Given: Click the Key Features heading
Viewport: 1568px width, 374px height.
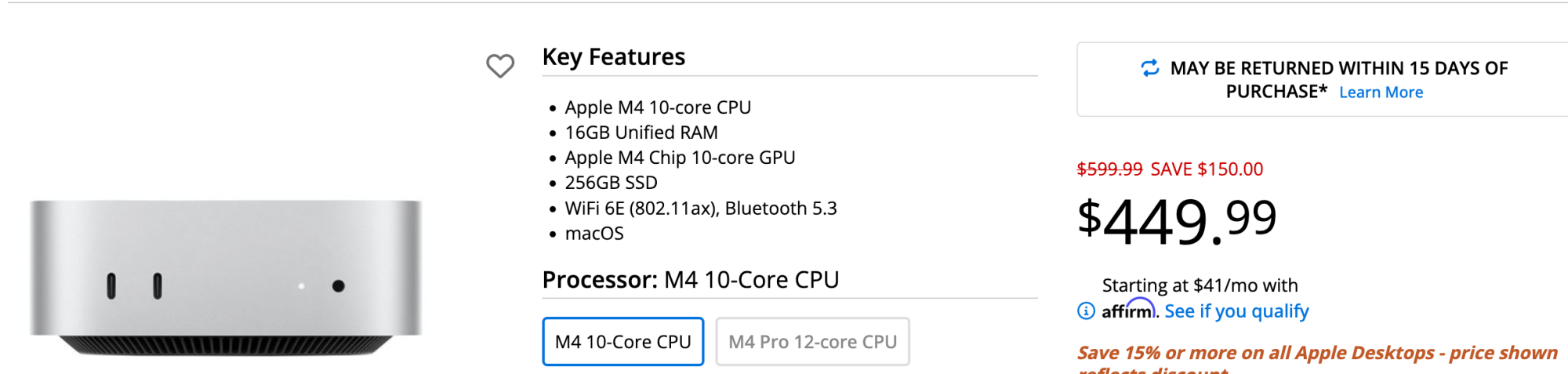Looking at the screenshot, I should pyautogui.click(x=613, y=57).
